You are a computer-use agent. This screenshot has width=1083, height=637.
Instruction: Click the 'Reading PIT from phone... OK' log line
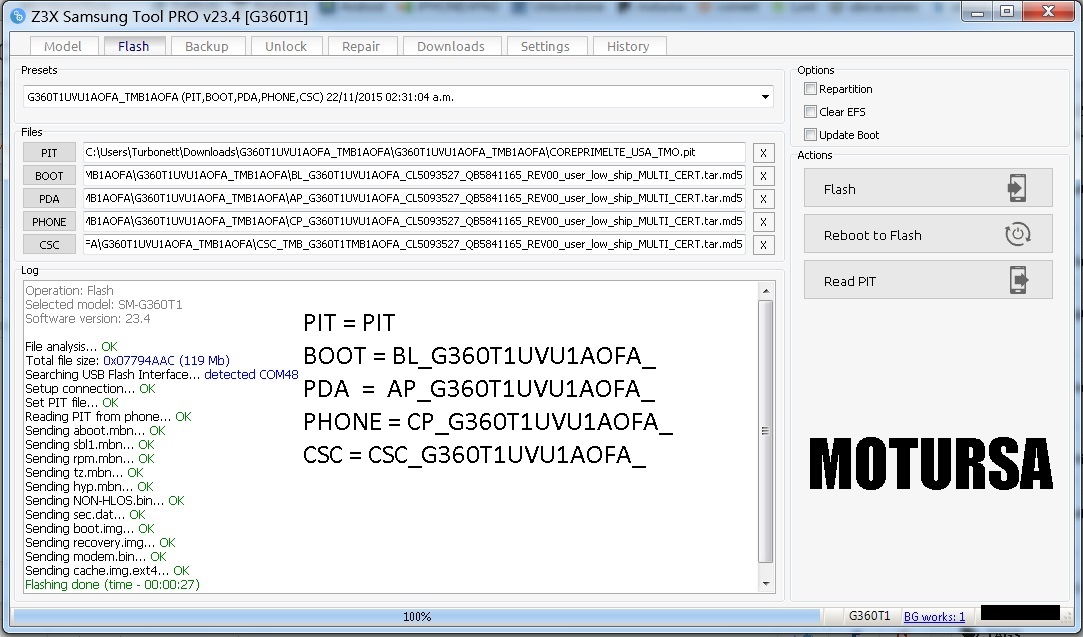(108, 417)
